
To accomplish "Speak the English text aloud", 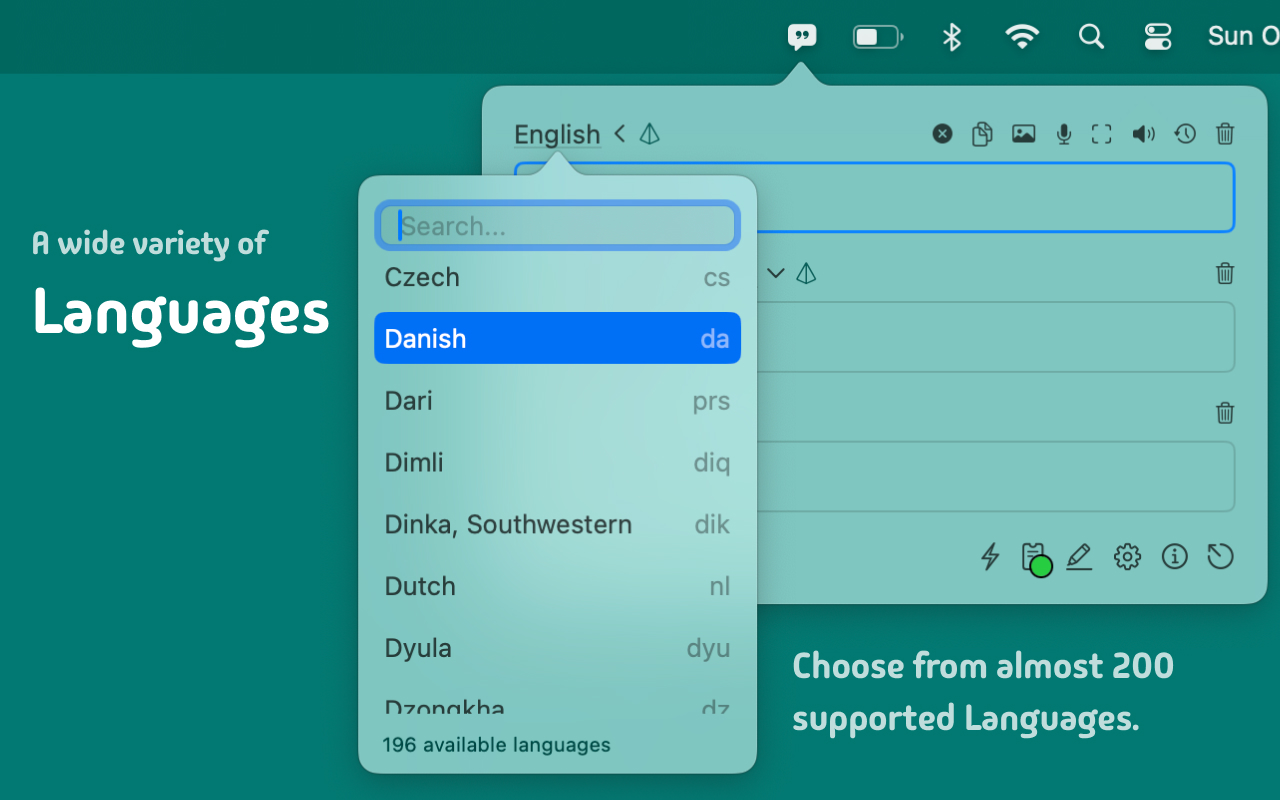I will tap(1143, 134).
